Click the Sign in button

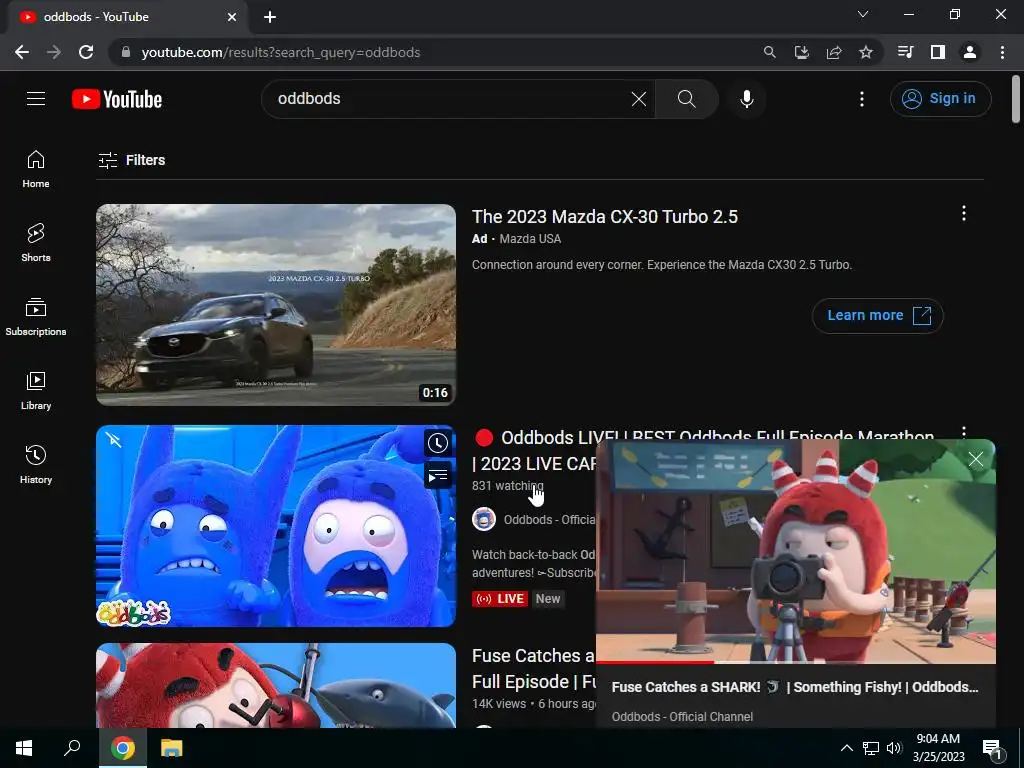(940, 99)
